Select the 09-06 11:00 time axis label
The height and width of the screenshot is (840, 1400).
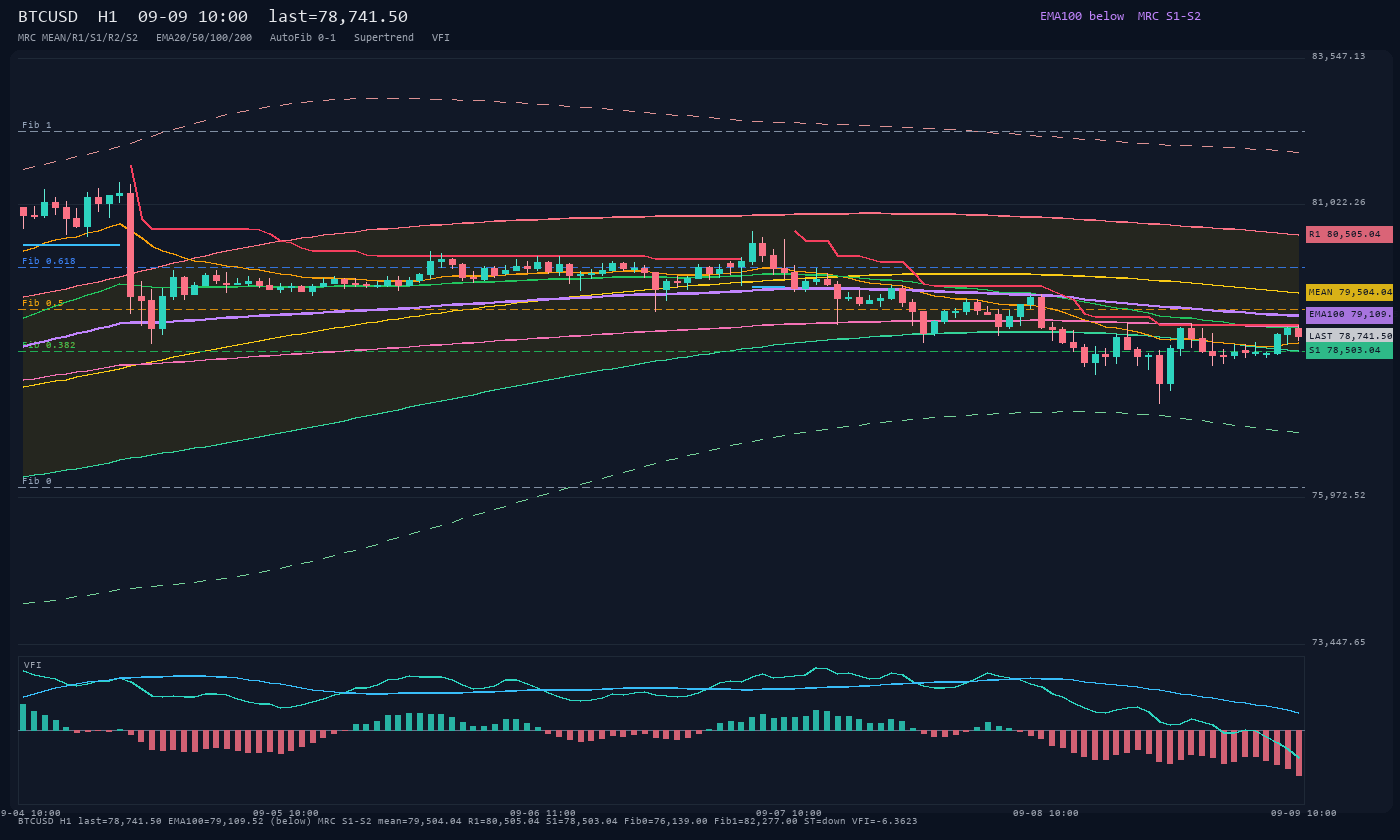pos(543,813)
